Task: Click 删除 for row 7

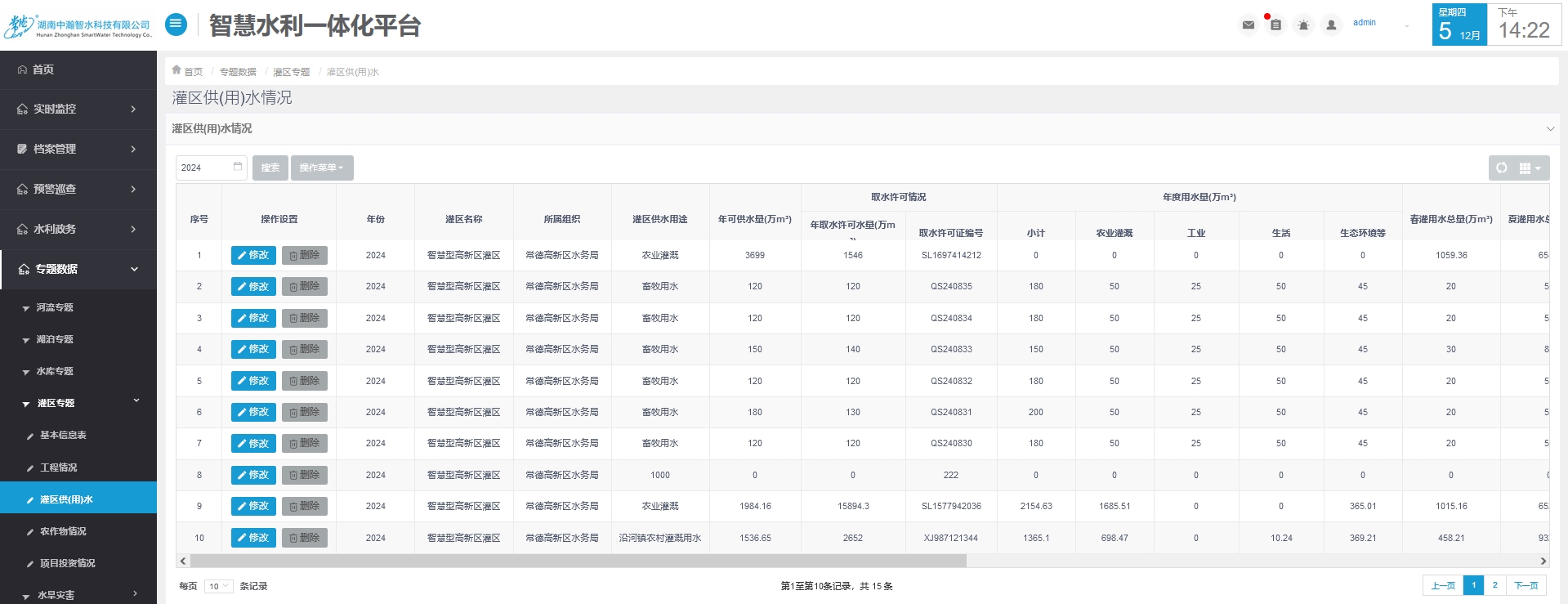Action: pos(305,443)
